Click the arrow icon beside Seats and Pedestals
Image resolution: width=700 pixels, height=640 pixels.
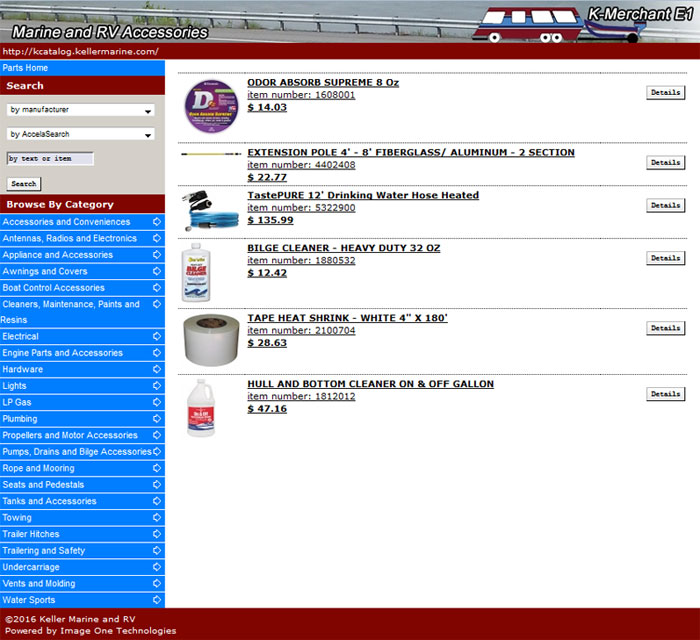(157, 484)
